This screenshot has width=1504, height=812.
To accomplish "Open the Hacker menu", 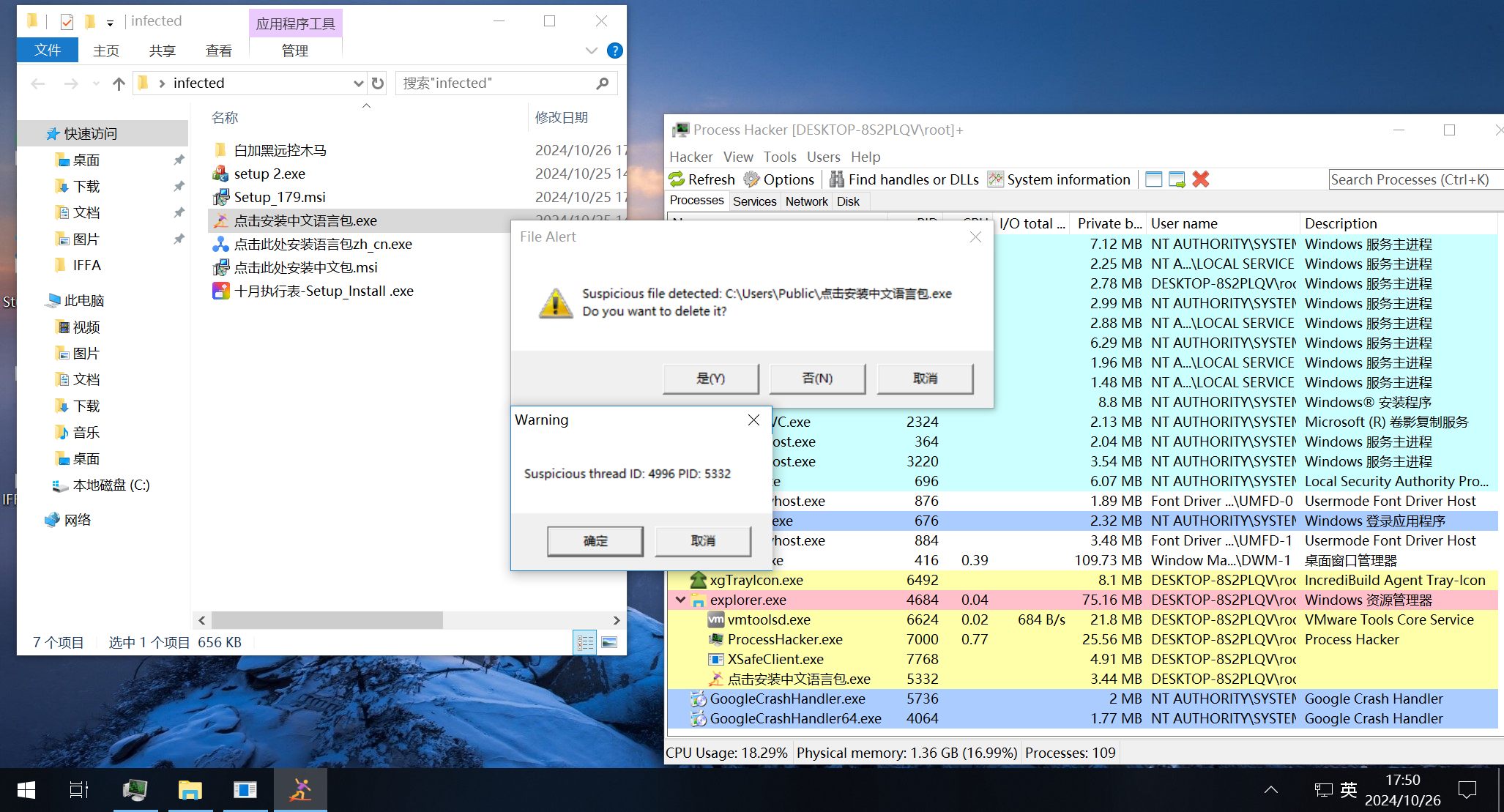I will click(690, 157).
